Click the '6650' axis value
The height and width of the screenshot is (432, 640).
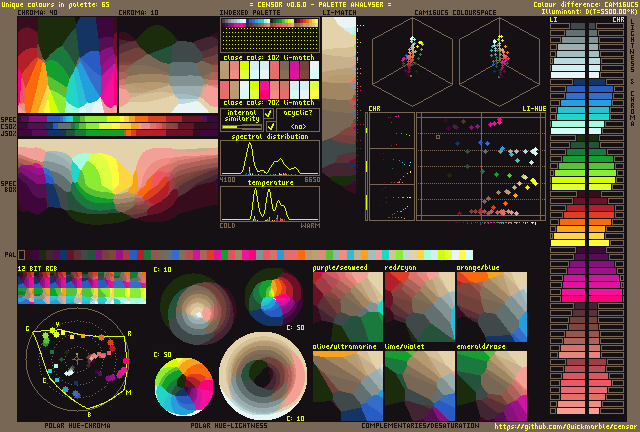[312, 180]
